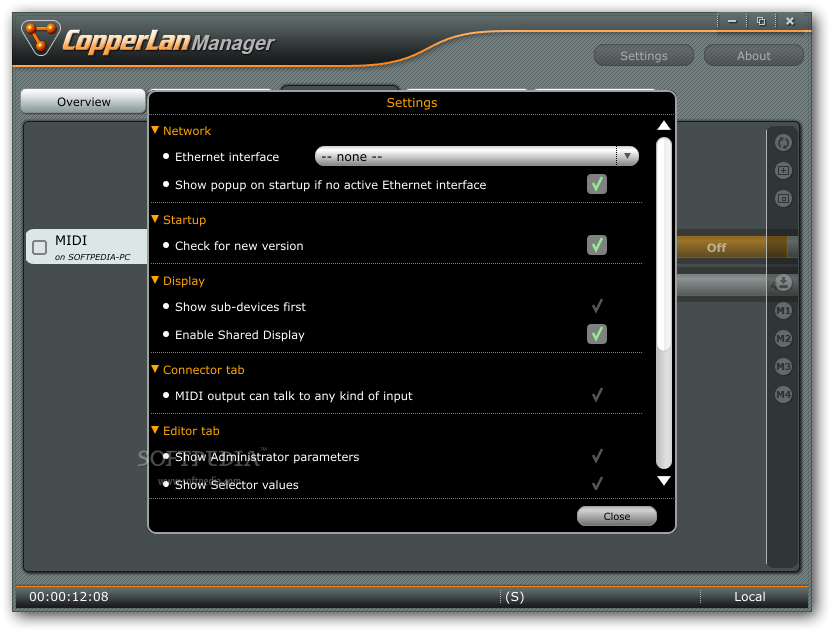Viewport: 832px width, 632px height.
Task: Close the CopperLan Manager window
Action: (790, 21)
